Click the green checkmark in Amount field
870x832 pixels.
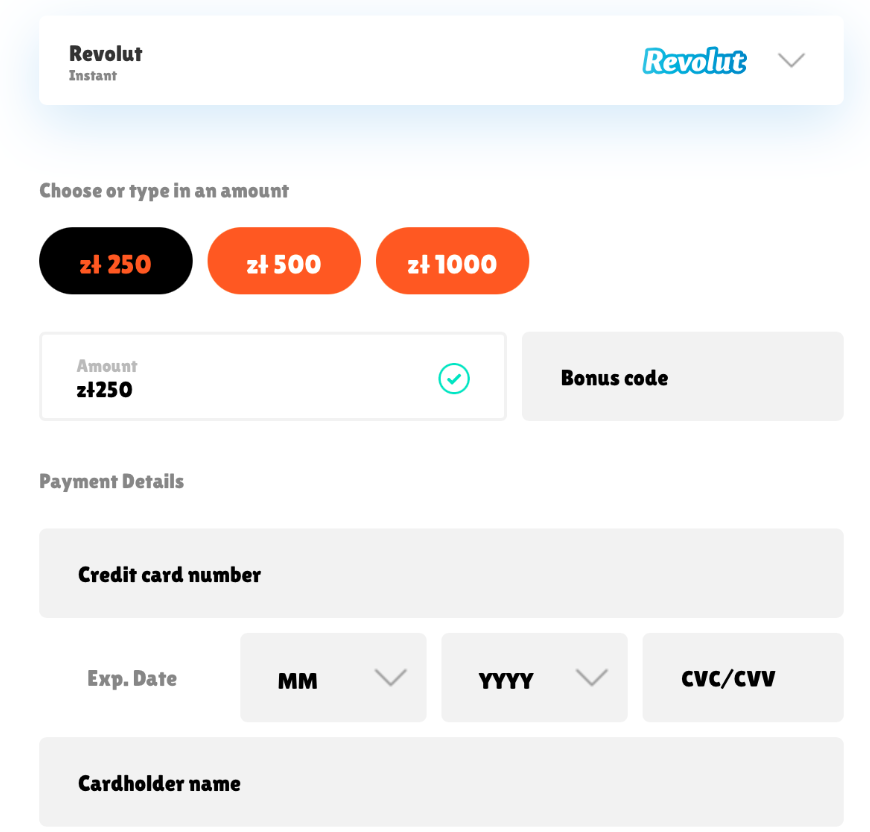point(454,378)
